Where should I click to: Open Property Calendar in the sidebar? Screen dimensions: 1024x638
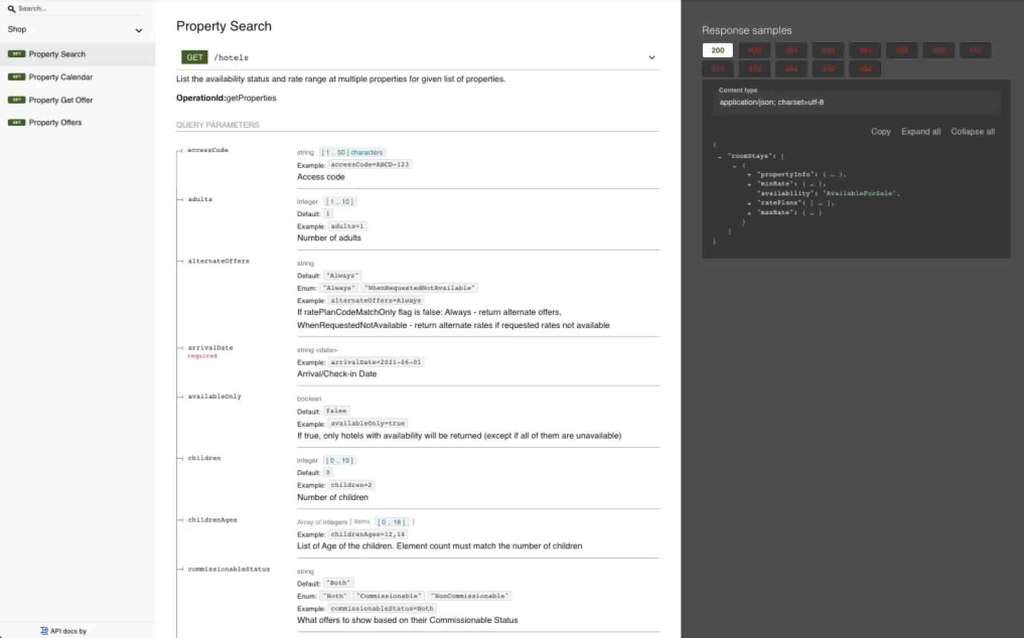60,77
